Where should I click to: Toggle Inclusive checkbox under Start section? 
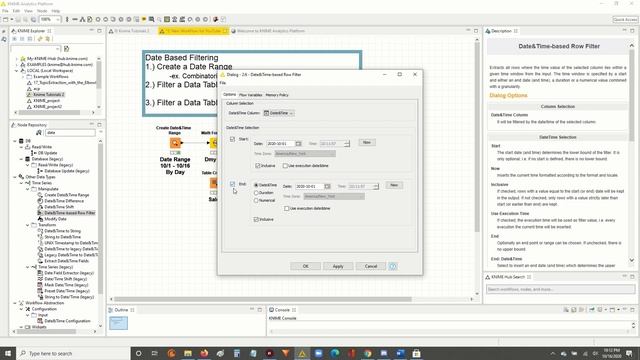pyautogui.click(x=258, y=166)
